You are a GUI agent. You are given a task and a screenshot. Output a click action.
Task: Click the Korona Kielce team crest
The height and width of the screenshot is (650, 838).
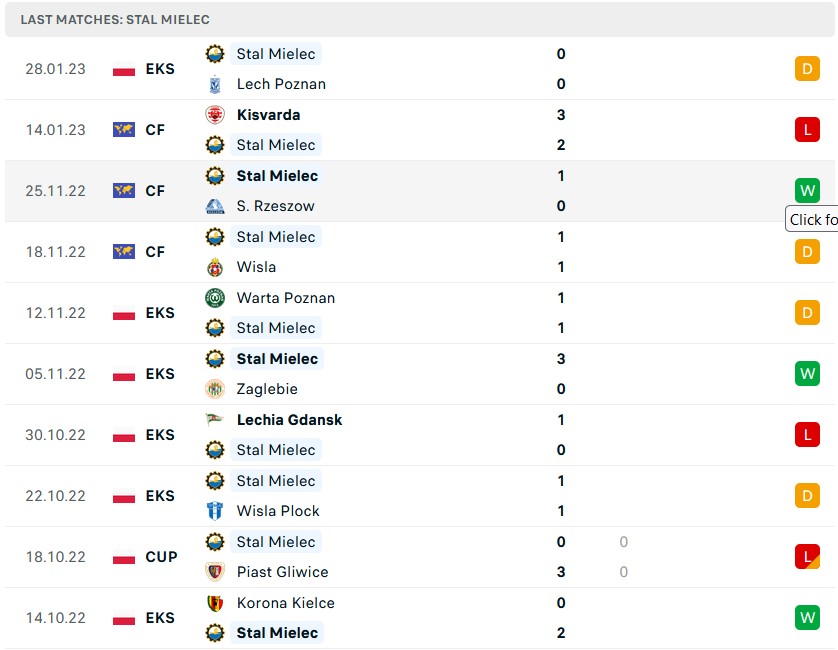(x=215, y=603)
